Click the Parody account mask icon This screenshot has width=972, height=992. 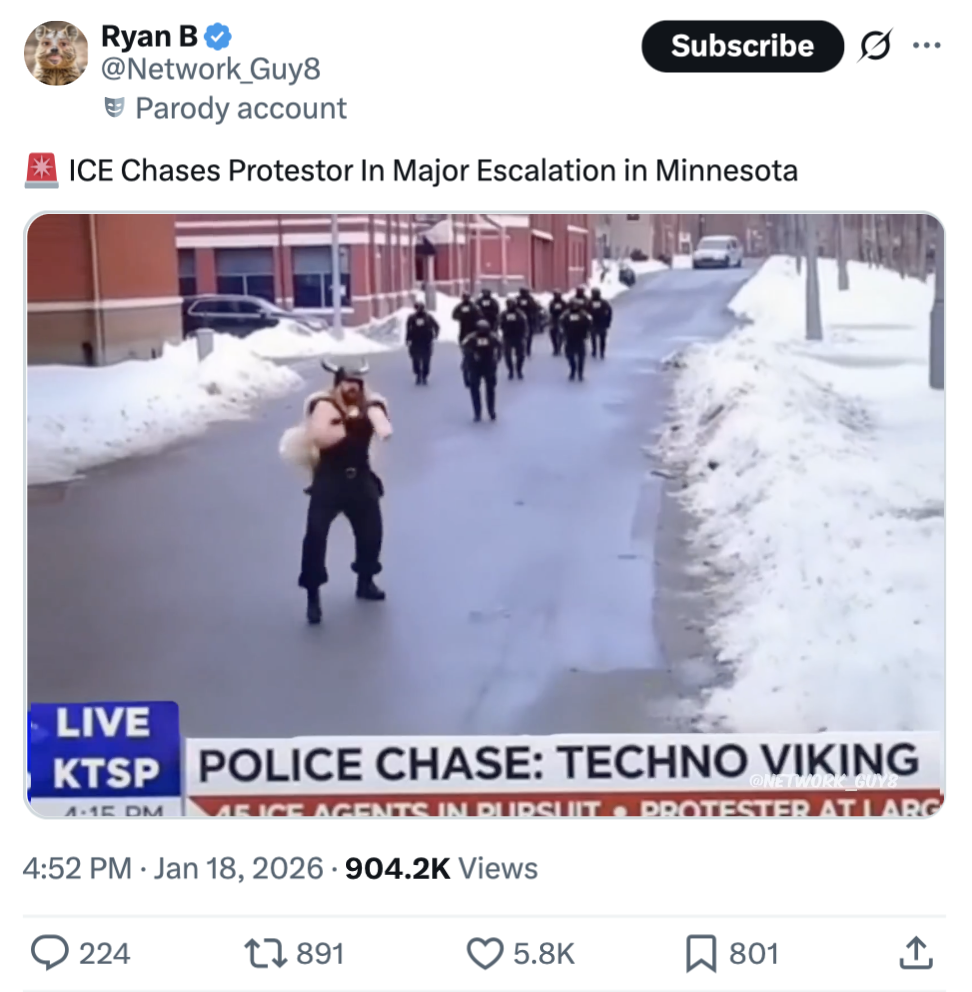(x=114, y=108)
